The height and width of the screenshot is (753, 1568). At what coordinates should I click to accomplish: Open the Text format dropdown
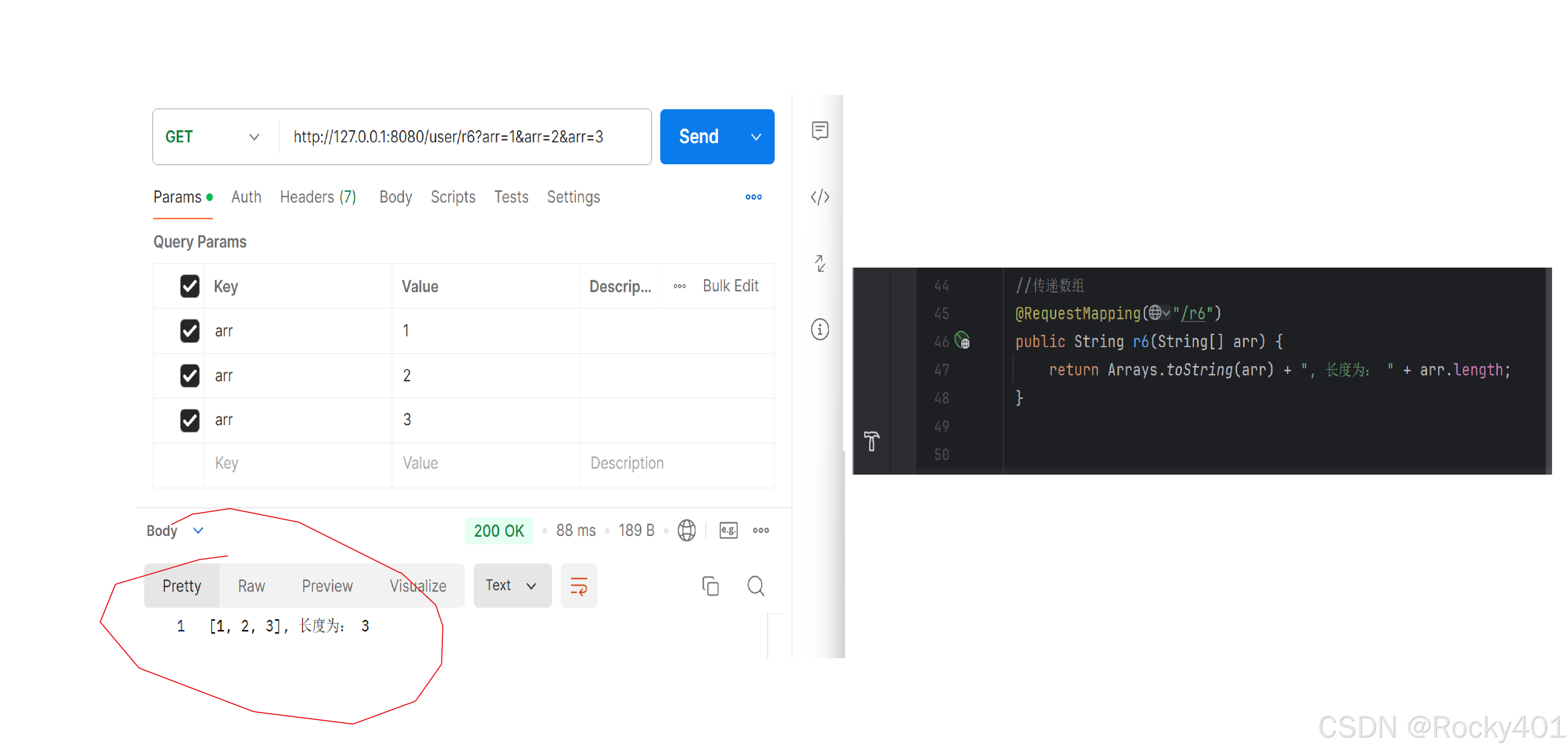512,586
